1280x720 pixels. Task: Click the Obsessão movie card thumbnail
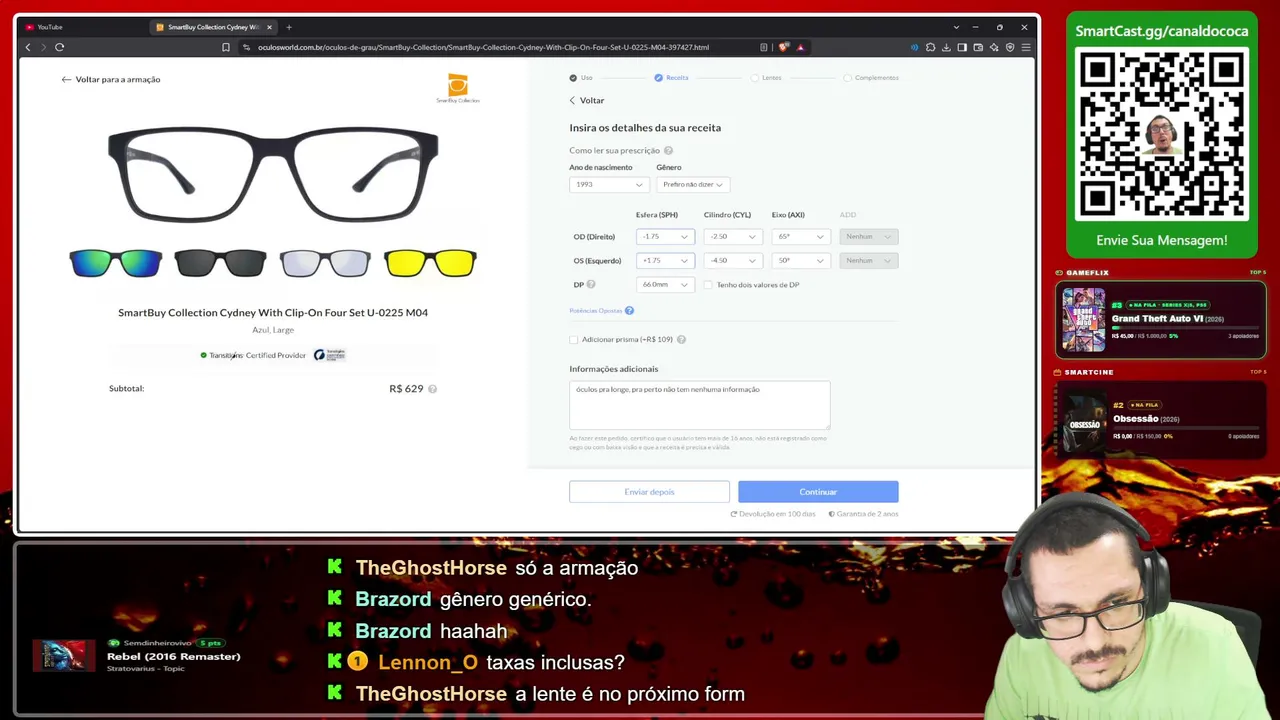point(1085,420)
